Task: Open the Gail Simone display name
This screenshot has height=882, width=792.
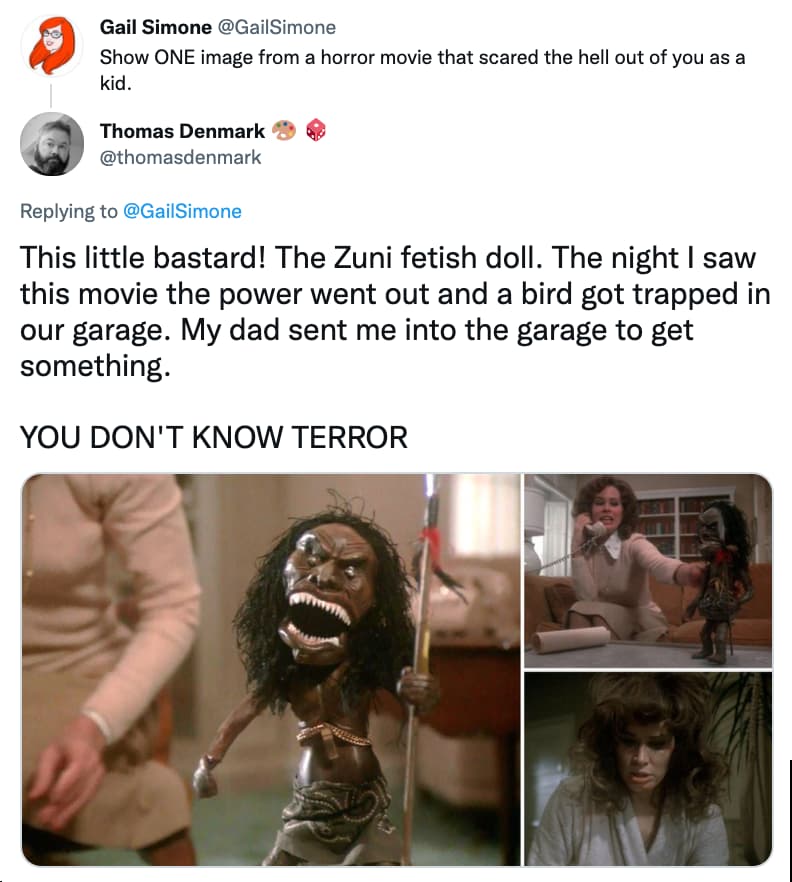Action: click(x=155, y=27)
